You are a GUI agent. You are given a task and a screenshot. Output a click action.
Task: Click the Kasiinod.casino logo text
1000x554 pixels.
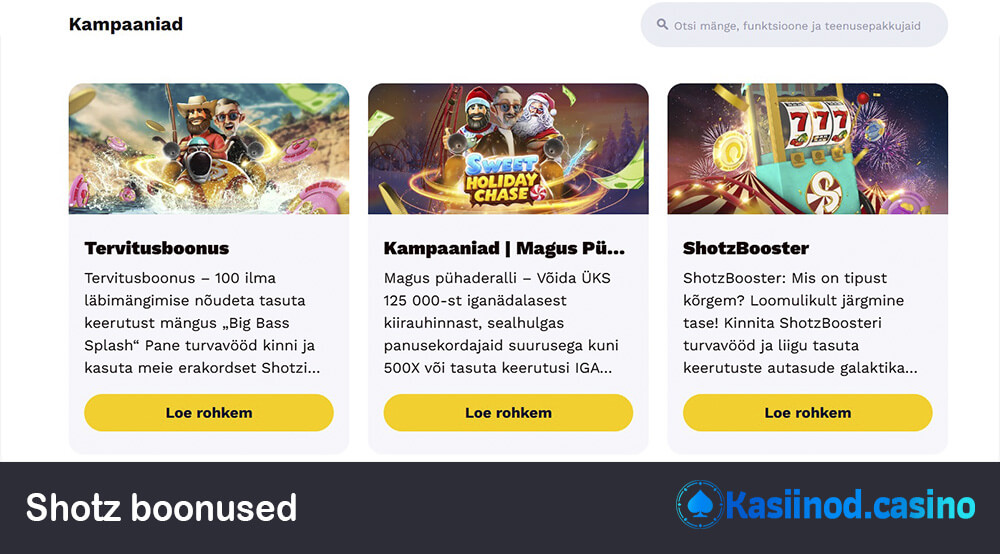tap(849, 506)
